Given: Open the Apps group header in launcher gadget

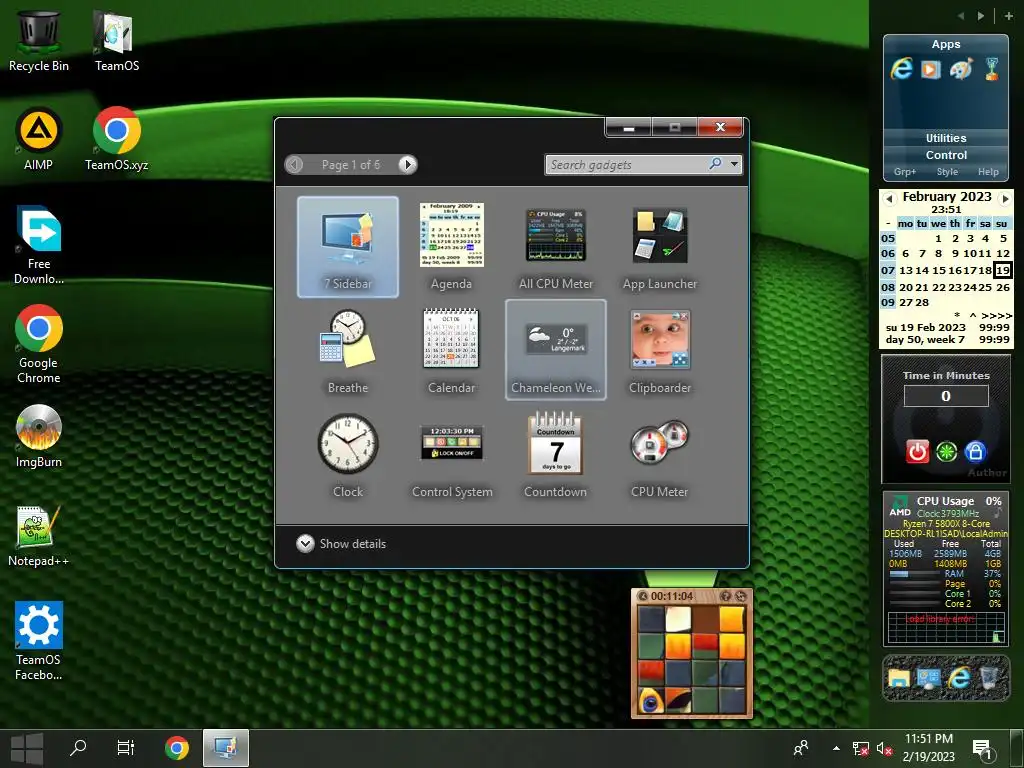Looking at the screenshot, I should 946,44.
